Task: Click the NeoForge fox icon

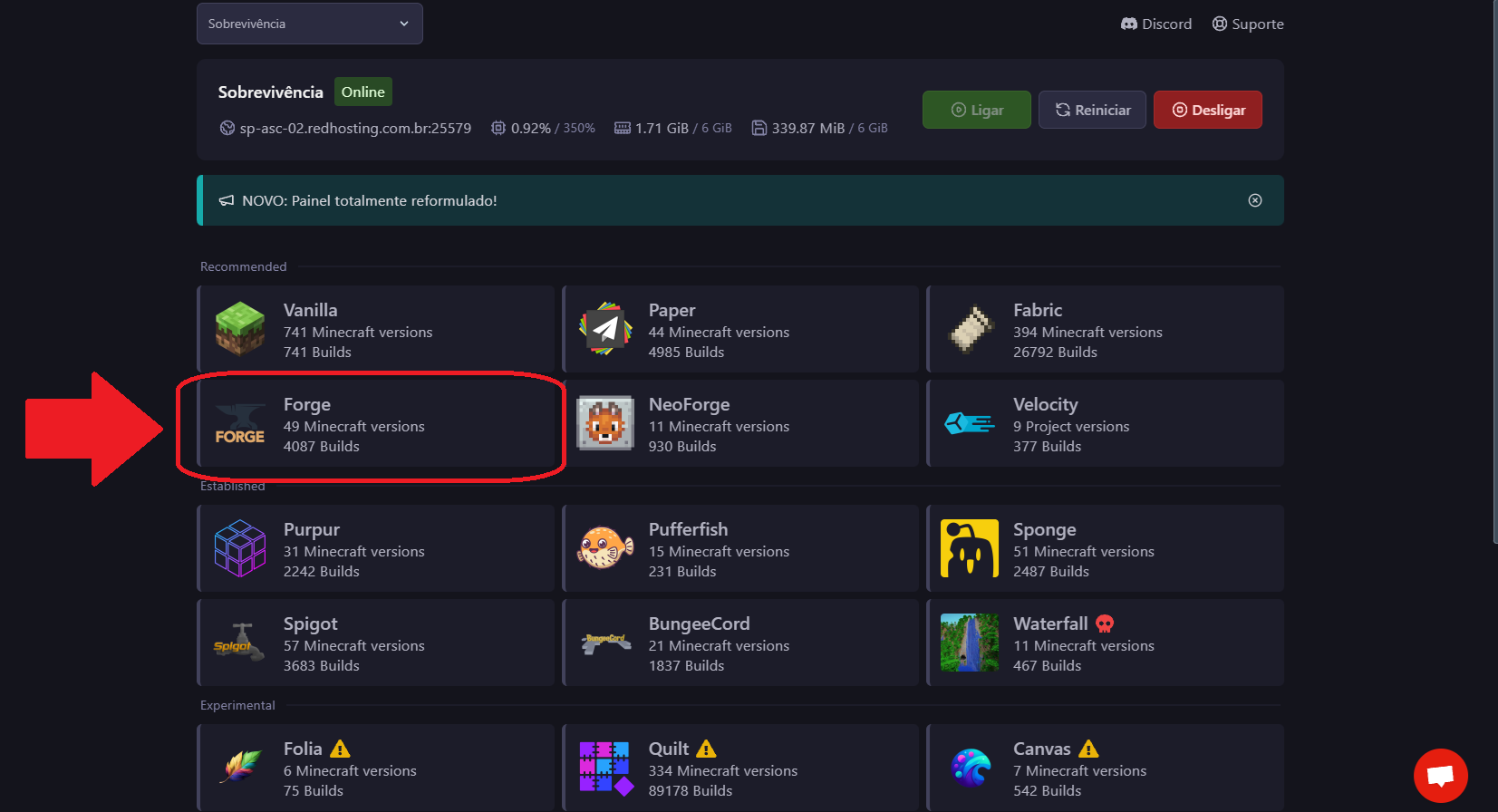Action: (x=605, y=423)
